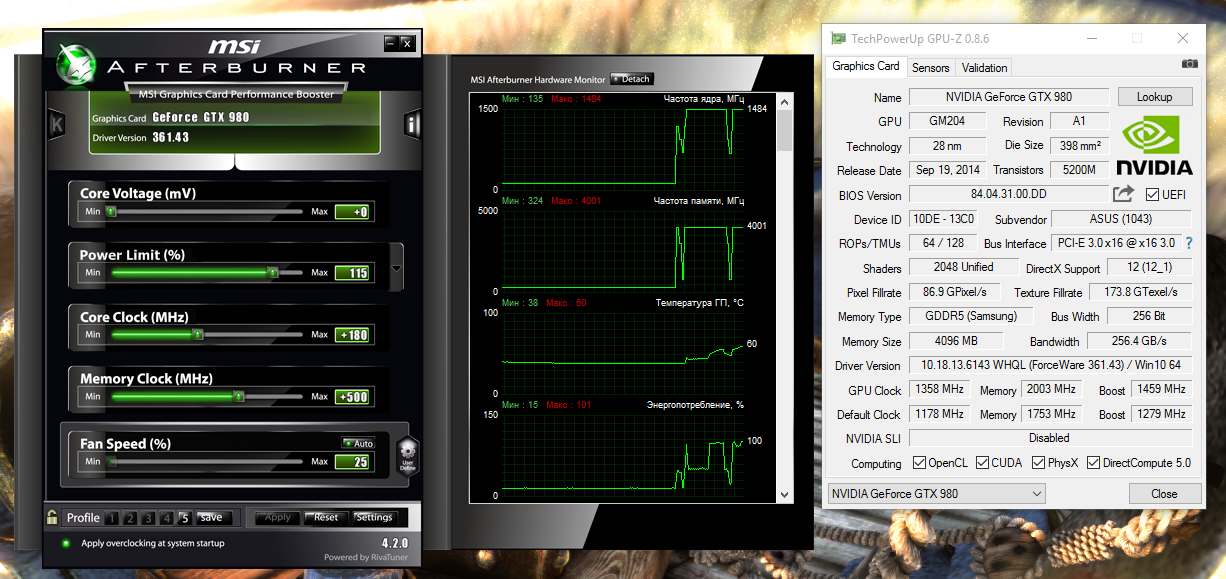Image resolution: width=1226 pixels, height=579 pixels.
Task: Click the GPU temperature graph in the monitor
Action: tap(622, 353)
